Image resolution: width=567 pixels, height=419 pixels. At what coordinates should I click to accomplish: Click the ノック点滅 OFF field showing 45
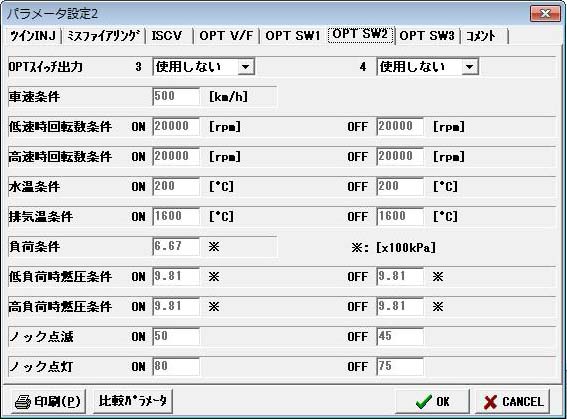coord(400,337)
